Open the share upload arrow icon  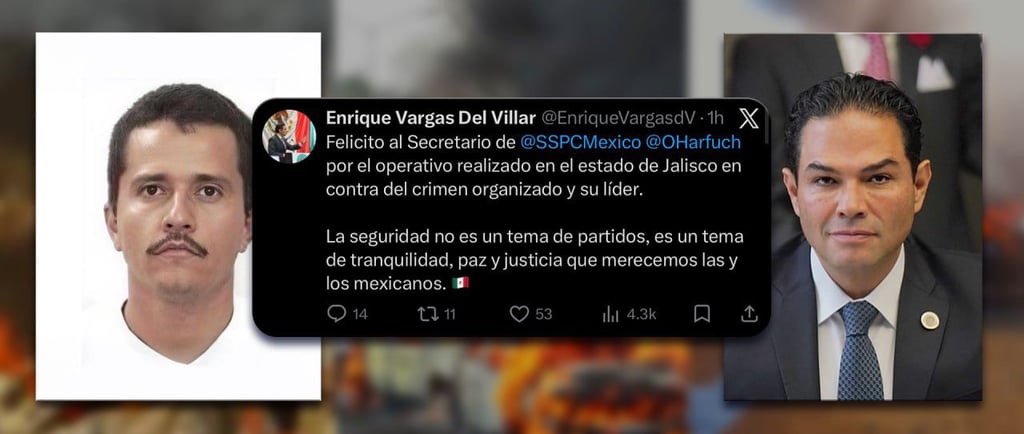pyautogui.click(x=748, y=314)
